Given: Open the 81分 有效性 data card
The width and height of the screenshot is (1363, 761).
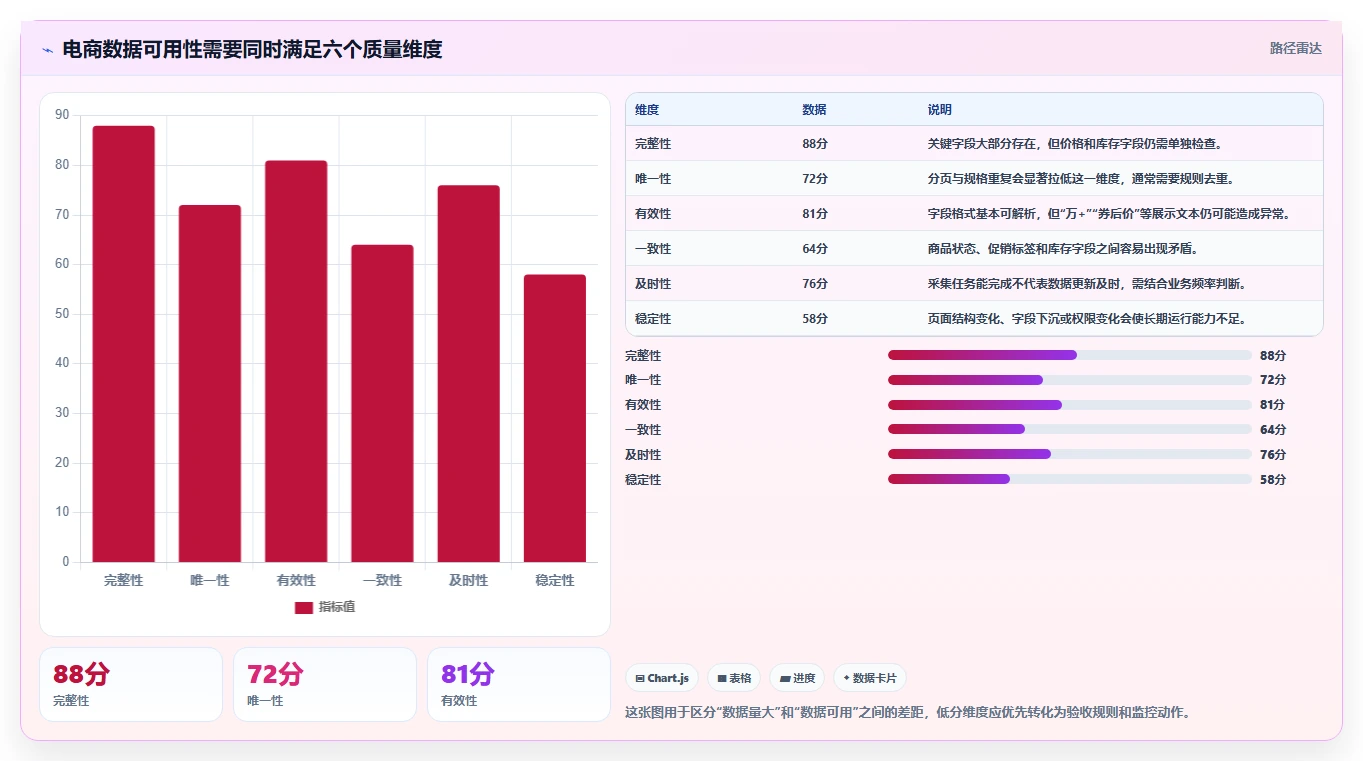Looking at the screenshot, I should (519, 684).
